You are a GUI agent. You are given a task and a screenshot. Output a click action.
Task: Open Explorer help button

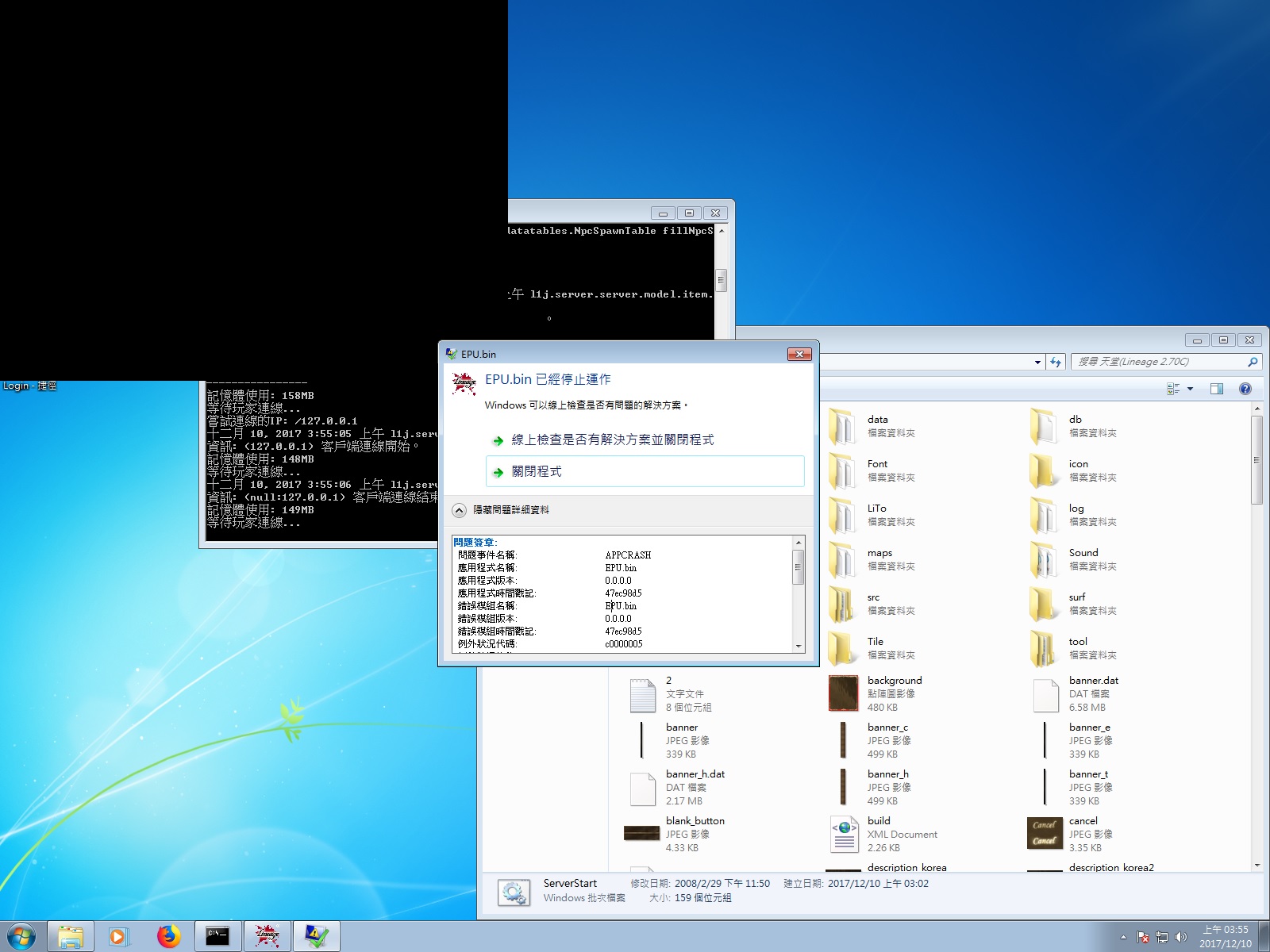coord(1245,389)
